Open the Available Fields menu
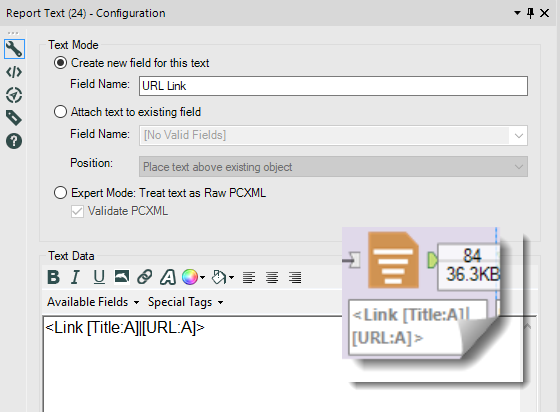Image resolution: width=560 pixels, height=412 pixels. (x=93, y=302)
